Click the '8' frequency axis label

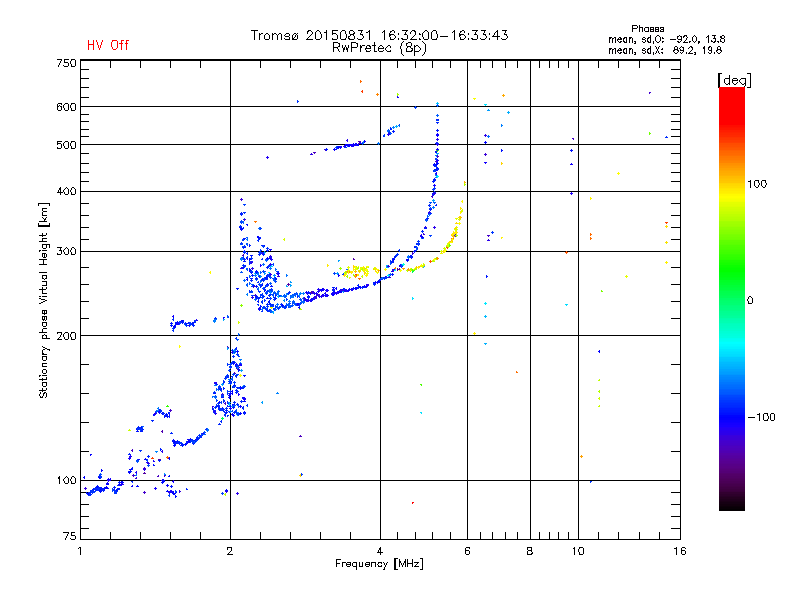(x=530, y=551)
